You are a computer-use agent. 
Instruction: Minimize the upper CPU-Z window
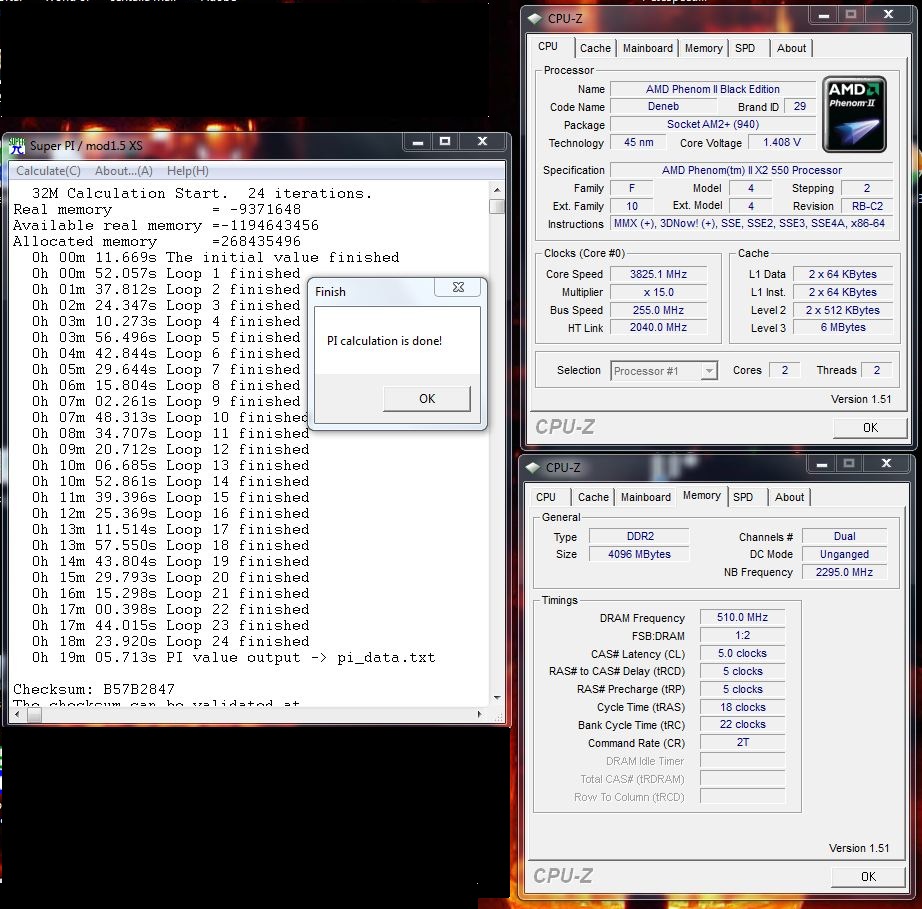(824, 15)
